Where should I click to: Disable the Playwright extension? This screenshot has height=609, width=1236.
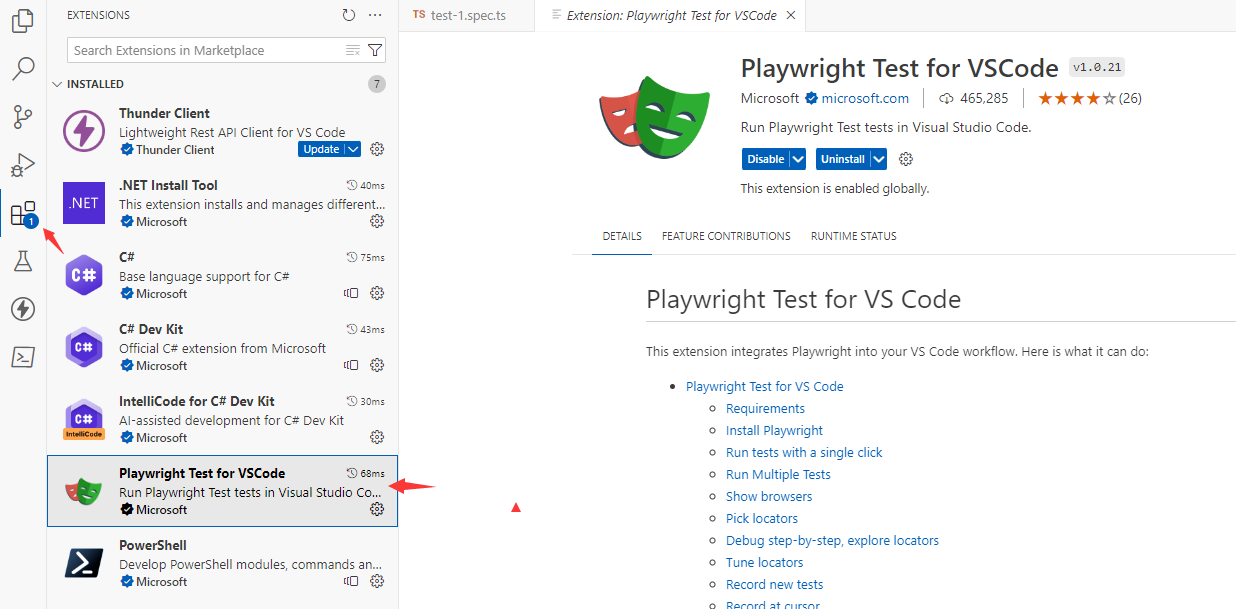766,159
